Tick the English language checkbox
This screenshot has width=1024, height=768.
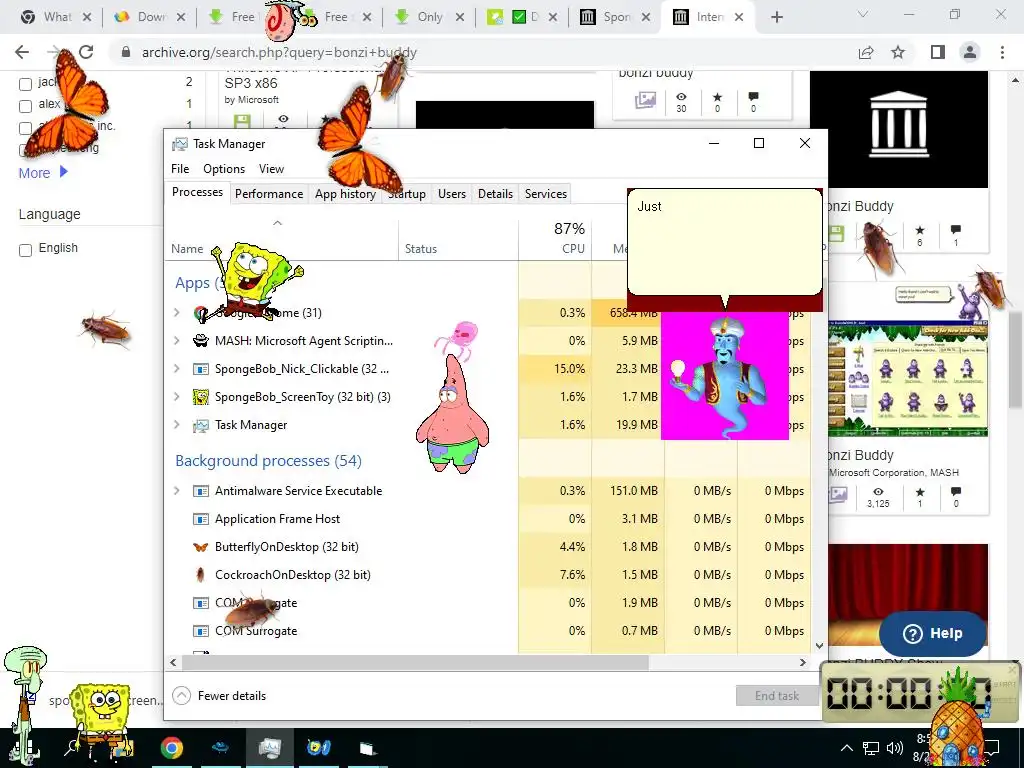(25, 250)
